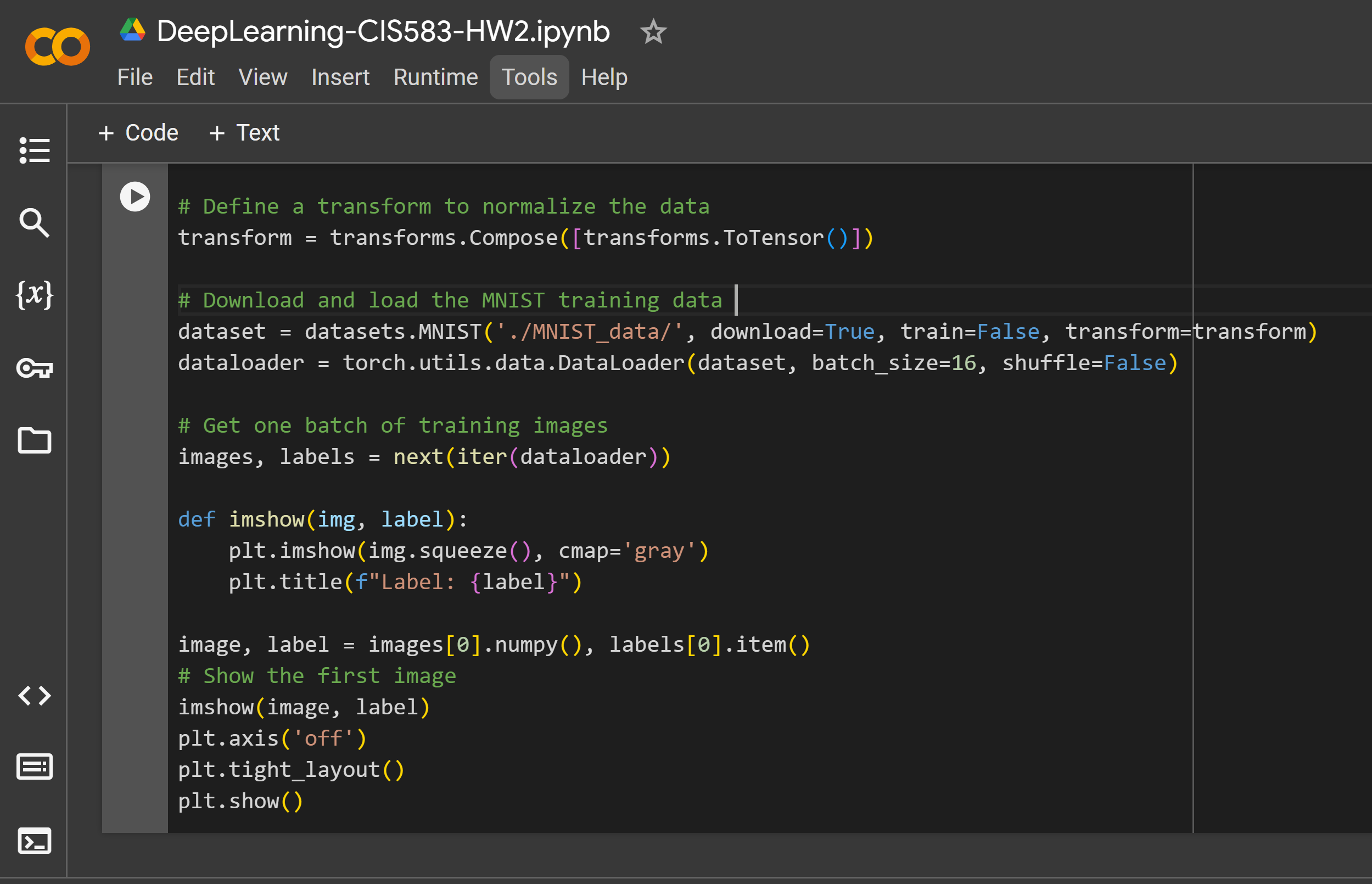
Task: Open the Terminal icon
Action: point(35,841)
